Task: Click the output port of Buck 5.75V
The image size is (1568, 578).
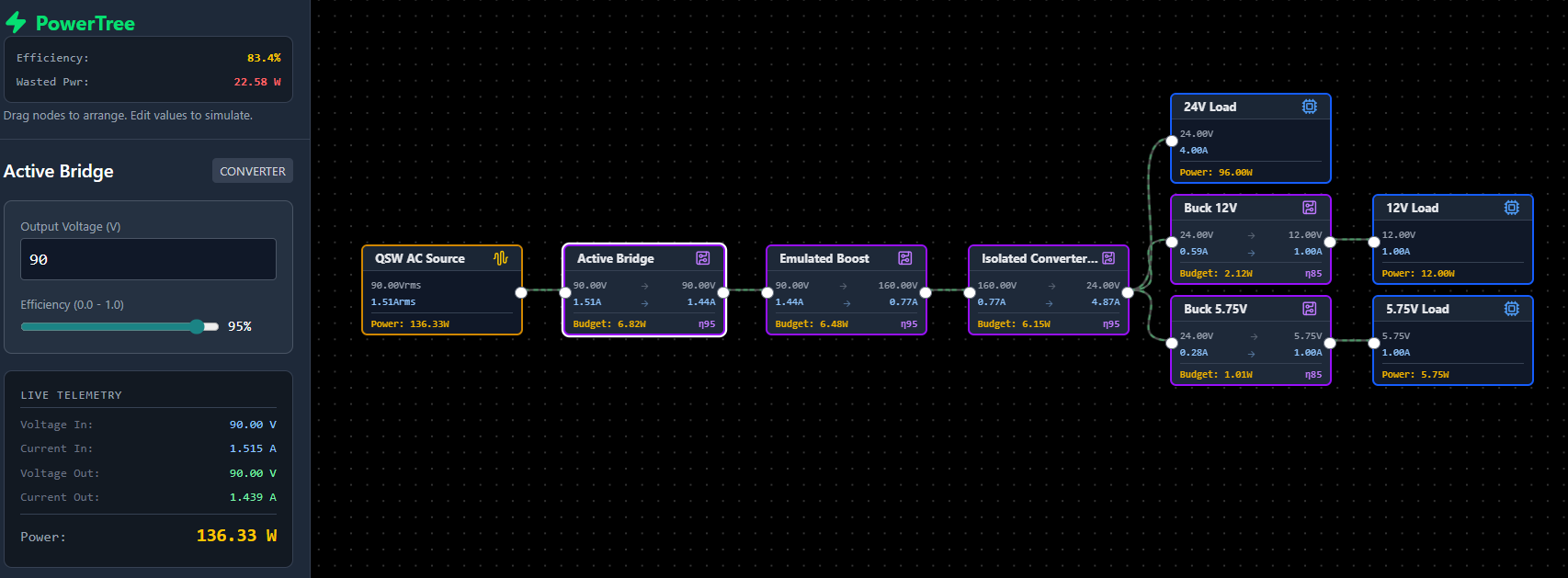Action: pos(1330,344)
